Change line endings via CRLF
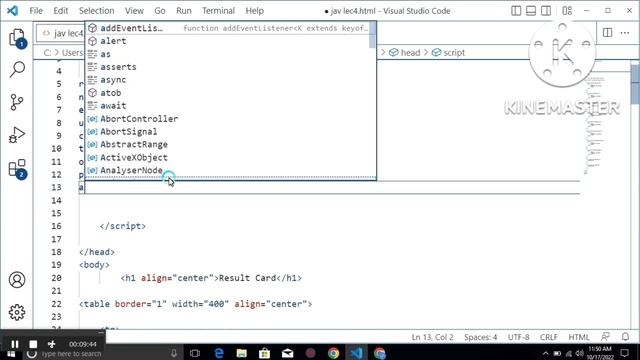Screen dimensions: 640x360 (x=549, y=337)
